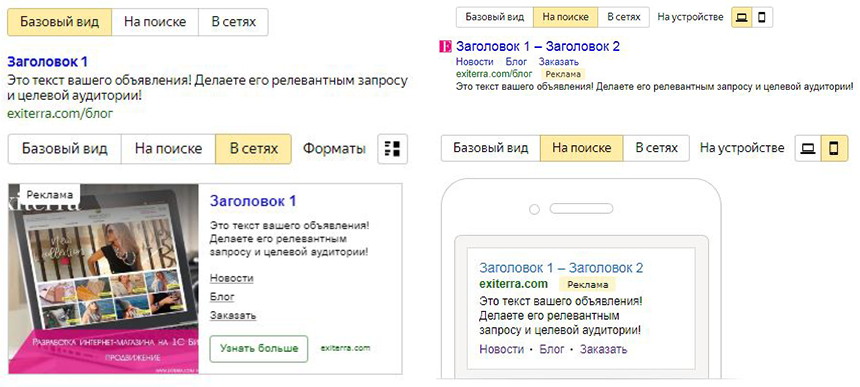
Task: Switch to В сетях tab above the single-headline text ad
Action: (x=234, y=22)
